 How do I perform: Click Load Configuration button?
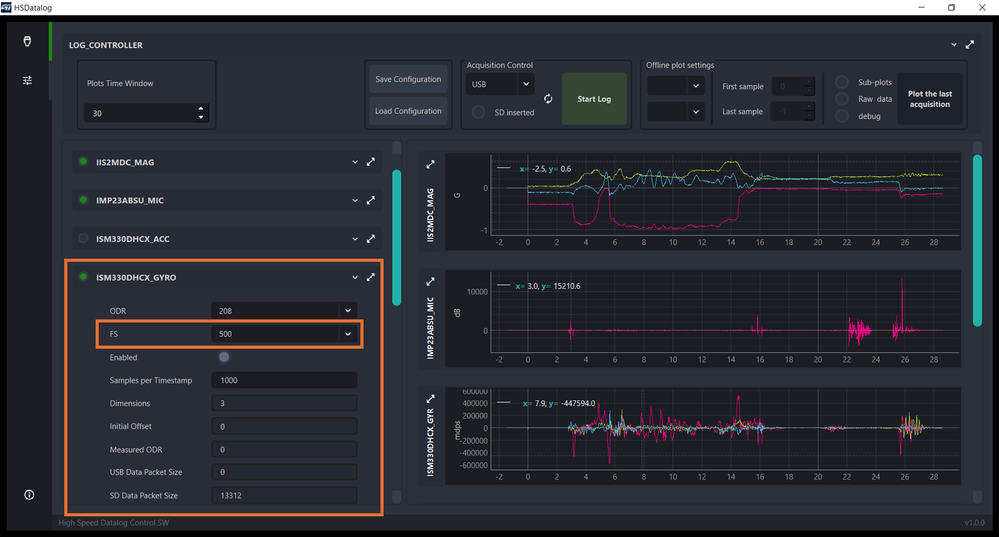coord(408,111)
